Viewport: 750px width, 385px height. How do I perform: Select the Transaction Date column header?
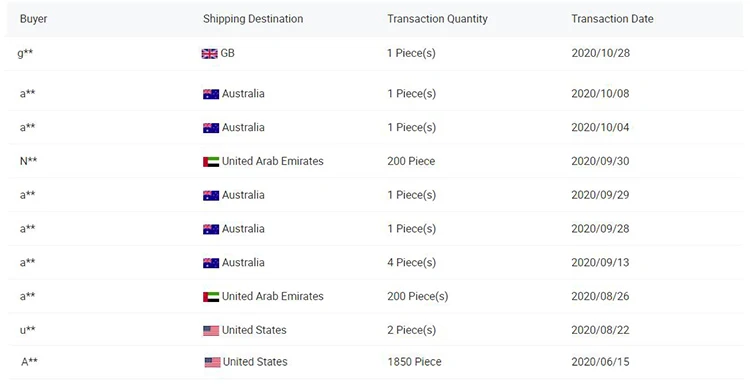point(612,19)
